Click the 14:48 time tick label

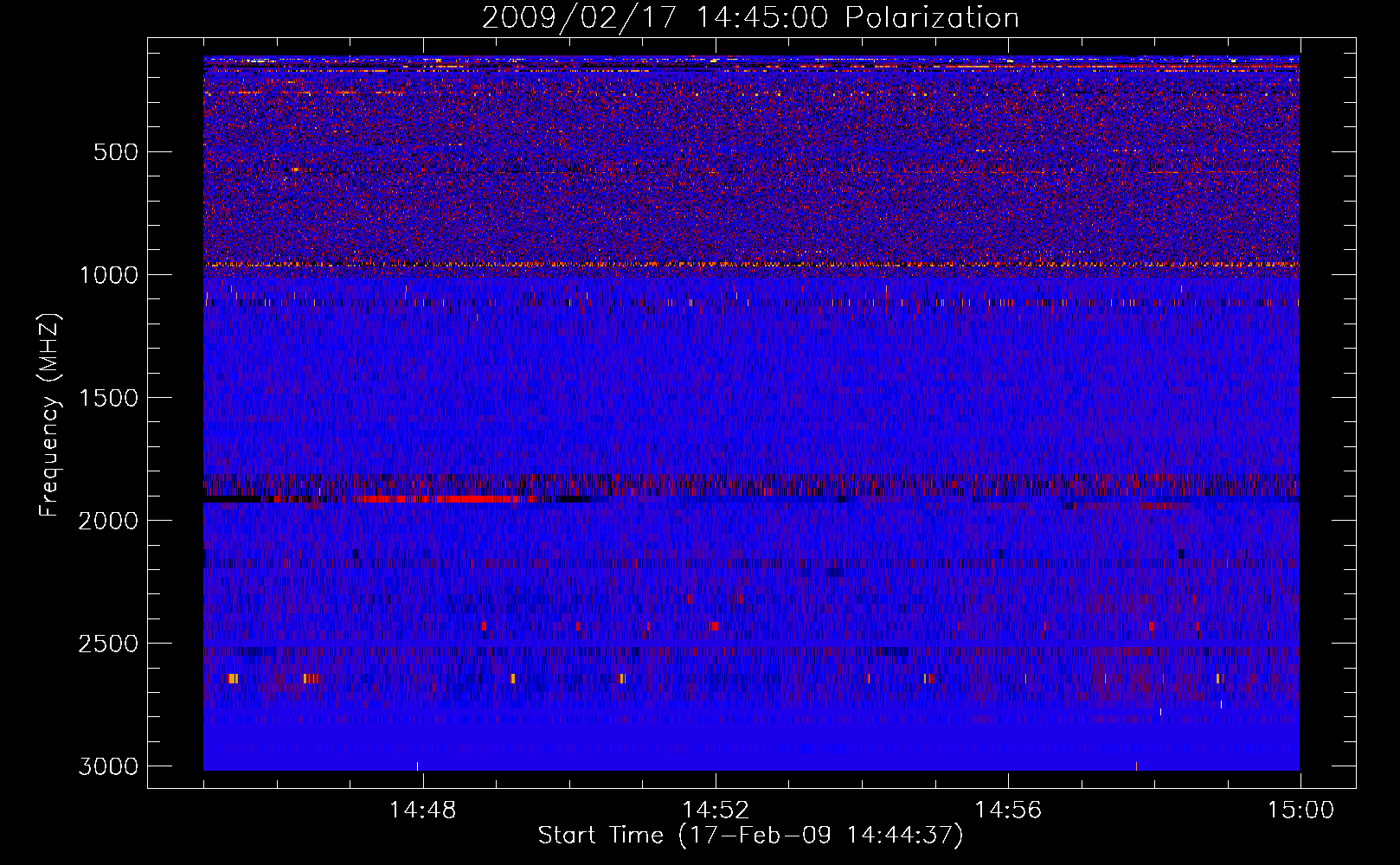coord(422,811)
